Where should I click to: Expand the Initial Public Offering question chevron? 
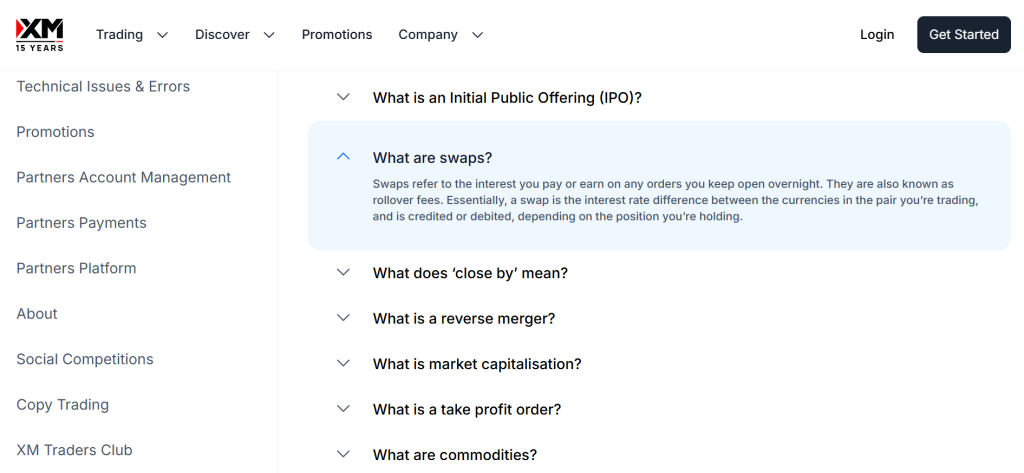[344, 98]
